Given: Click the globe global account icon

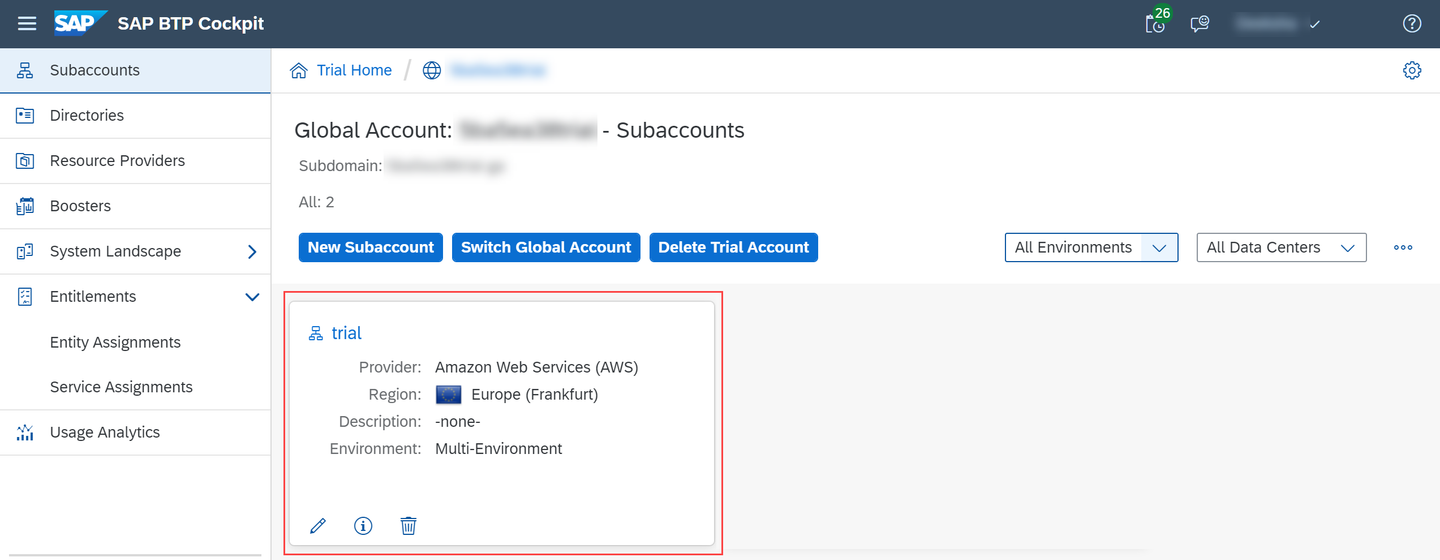Looking at the screenshot, I should (x=431, y=70).
